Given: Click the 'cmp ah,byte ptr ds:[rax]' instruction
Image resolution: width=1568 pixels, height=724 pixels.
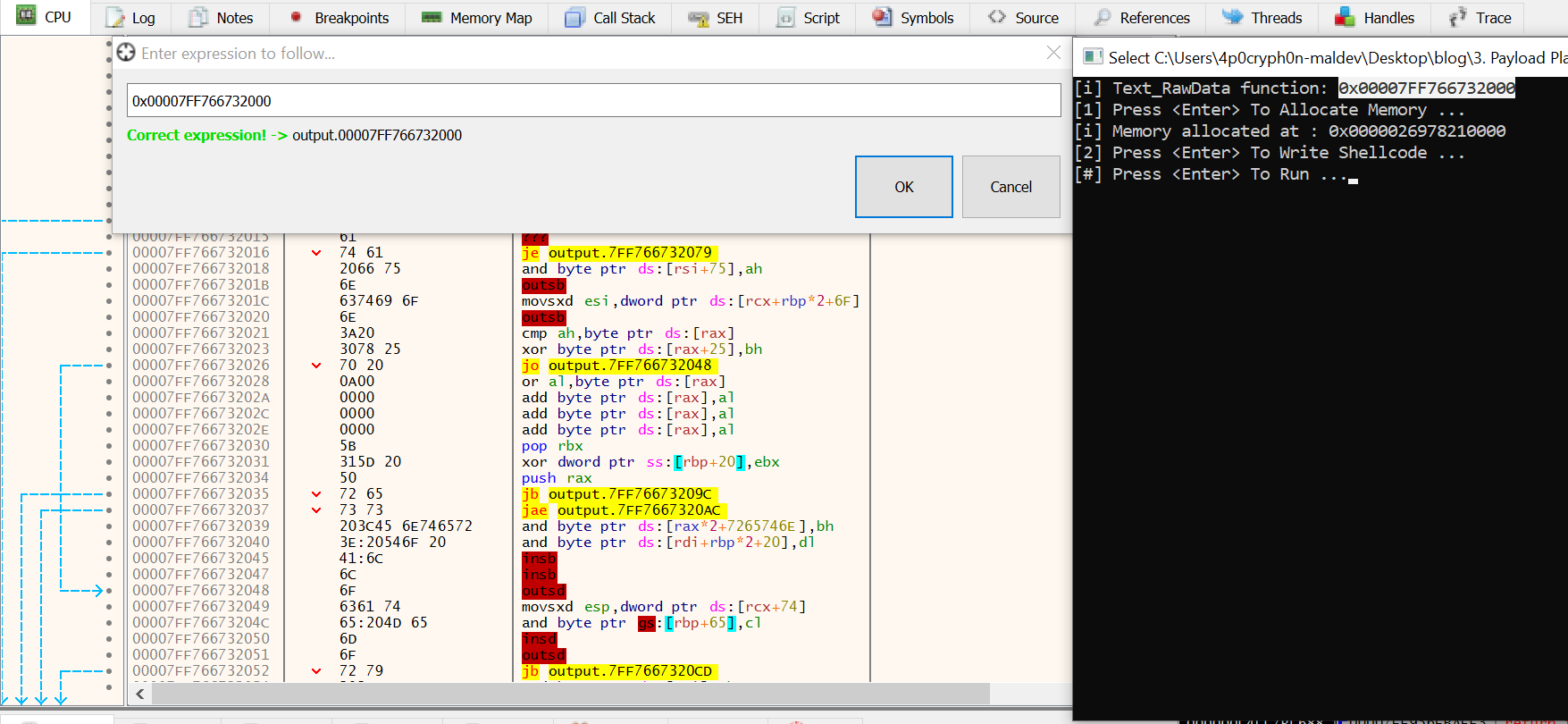Looking at the screenshot, I should tap(628, 333).
